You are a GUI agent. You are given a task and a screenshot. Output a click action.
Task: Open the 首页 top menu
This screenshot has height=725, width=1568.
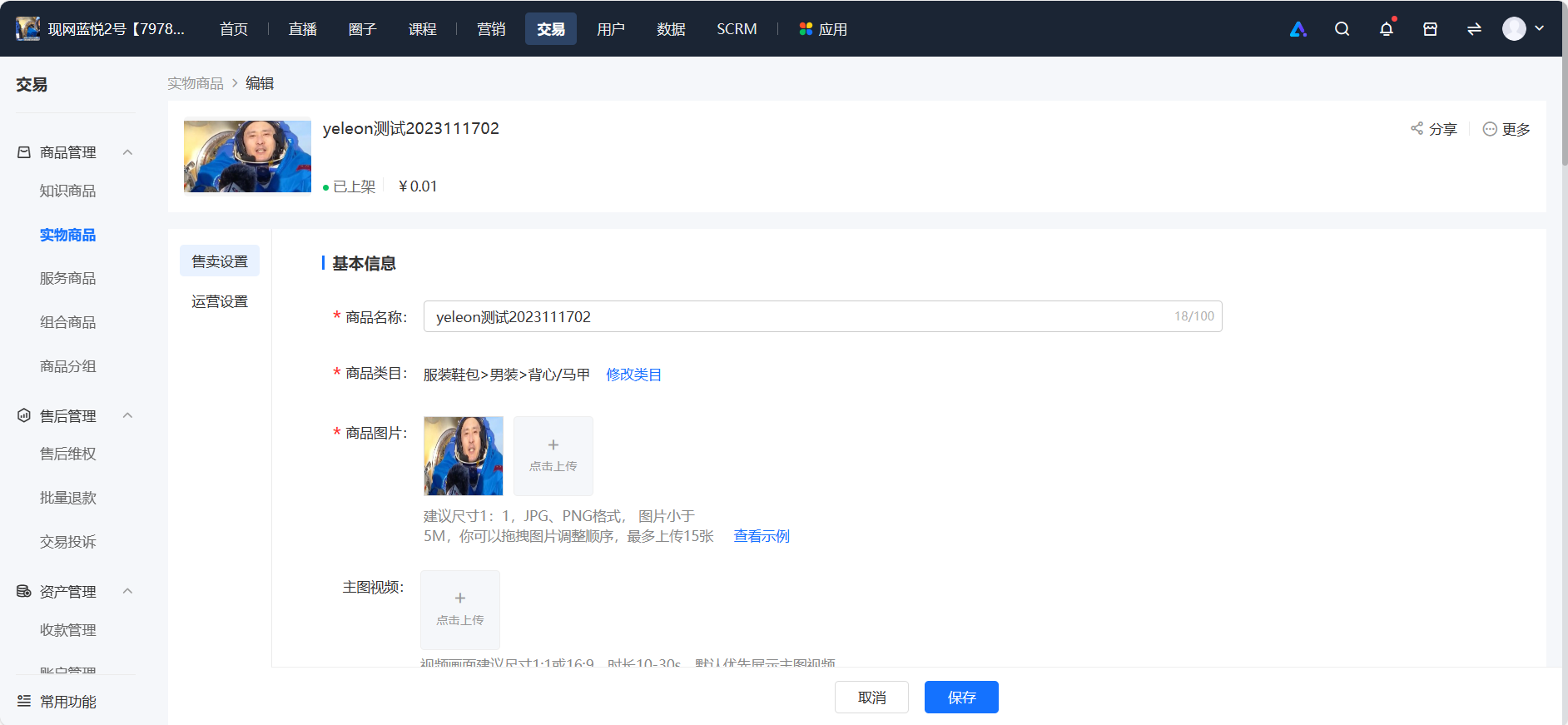234,29
